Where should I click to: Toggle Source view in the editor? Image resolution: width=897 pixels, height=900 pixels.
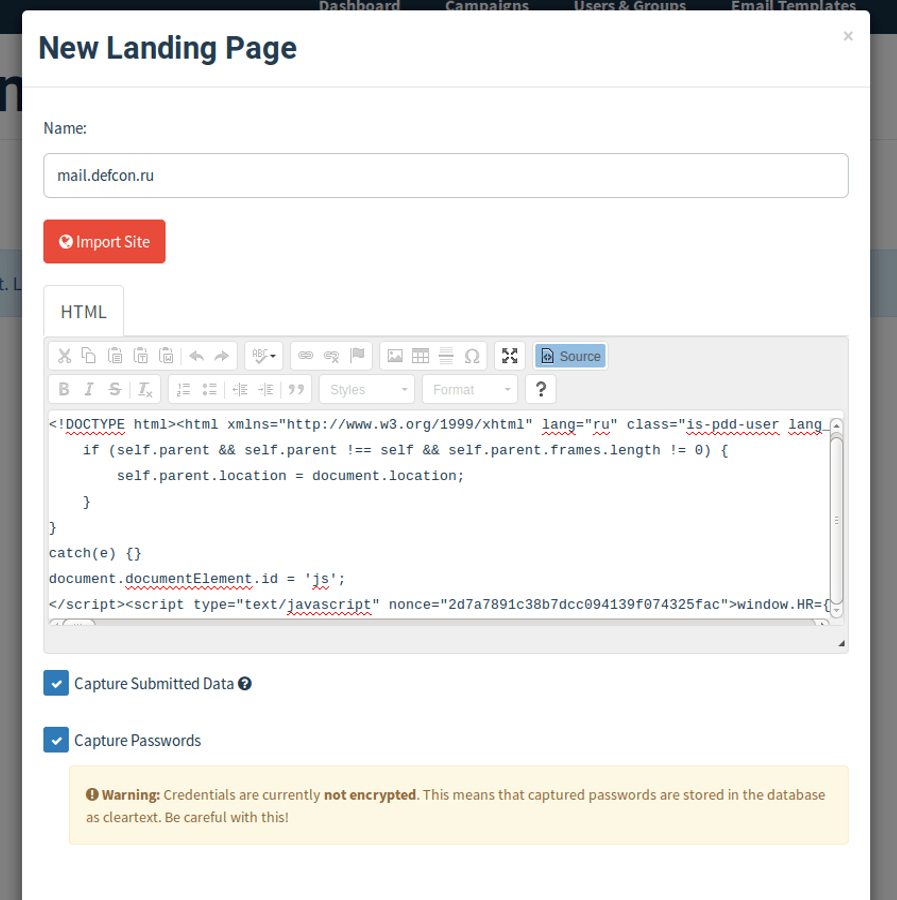570,356
